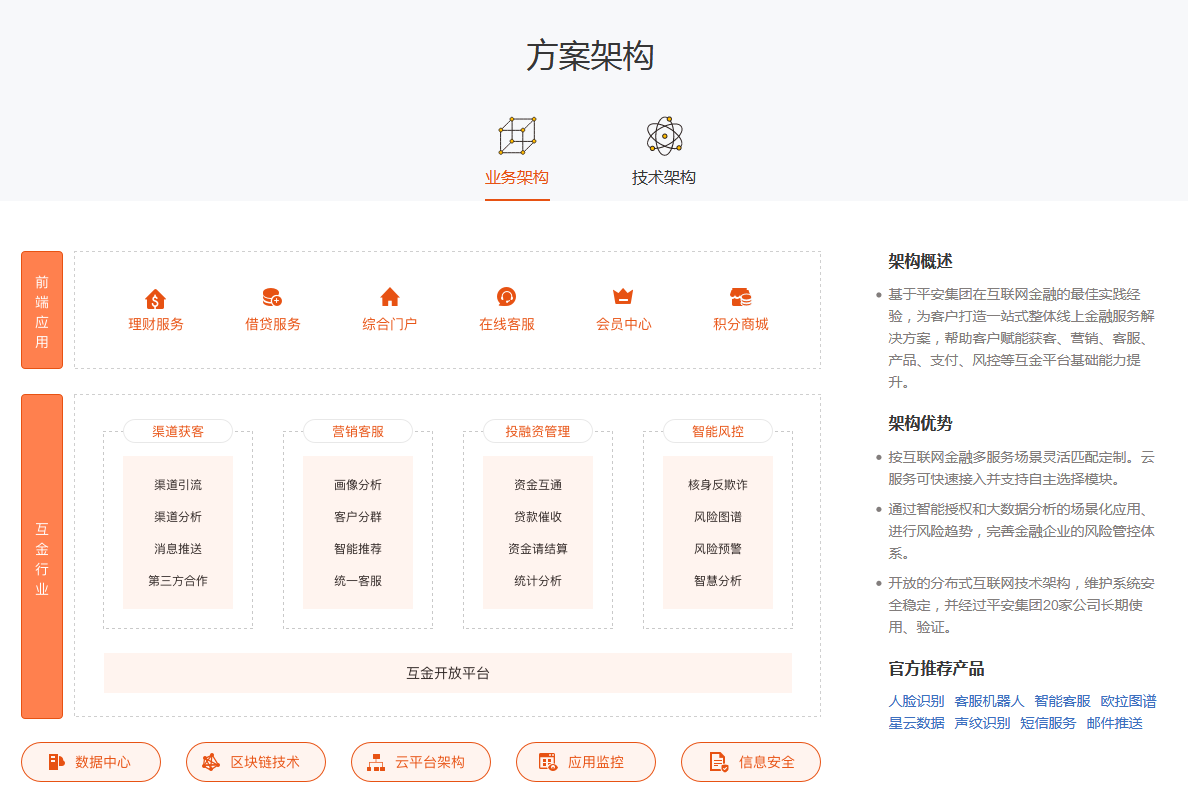Open the 声纹识别 product link
Viewport: 1188px width, 806px height.
point(982,723)
